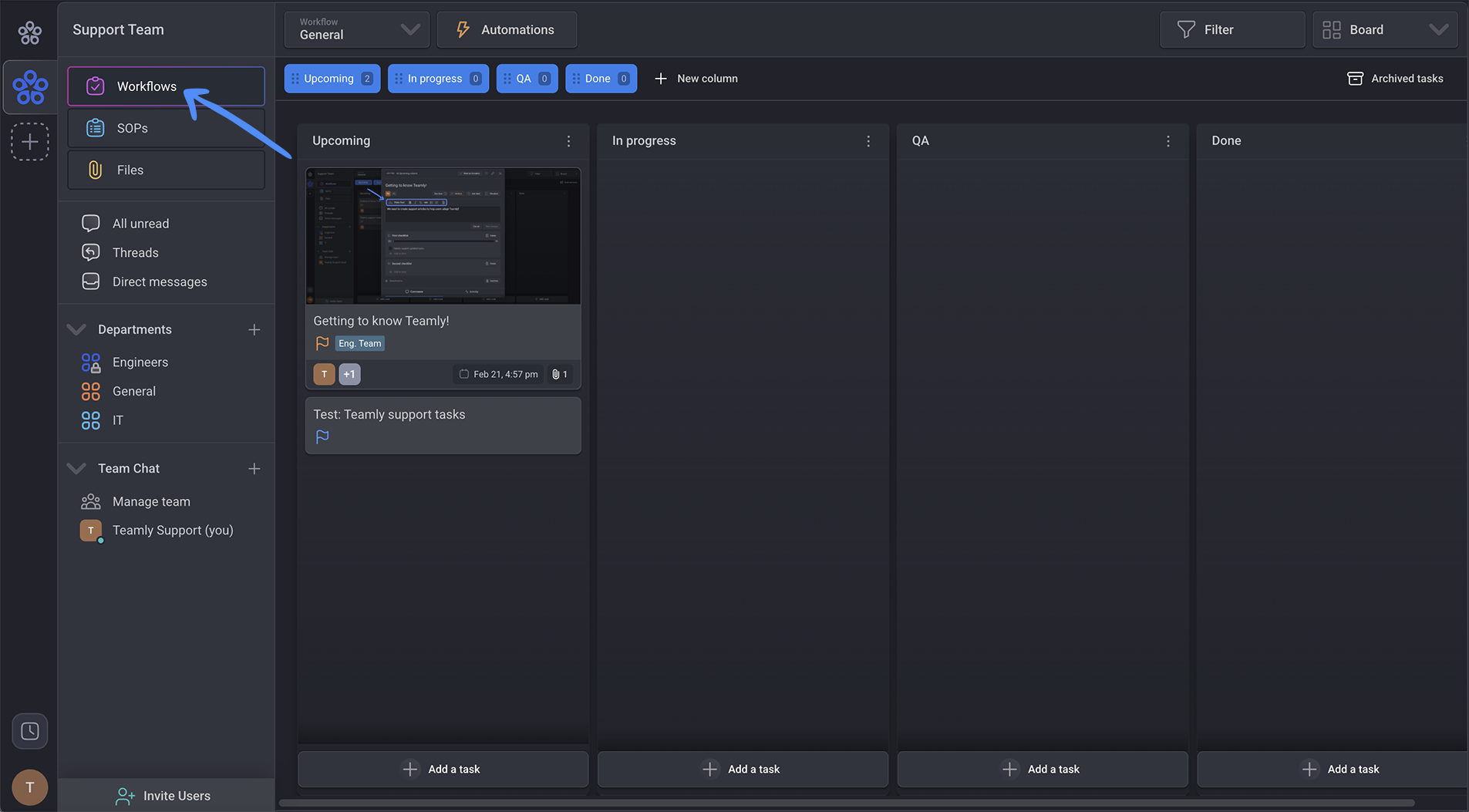The height and width of the screenshot is (812, 1469).
Task: Open SOPs in the sidebar
Action: [166, 128]
